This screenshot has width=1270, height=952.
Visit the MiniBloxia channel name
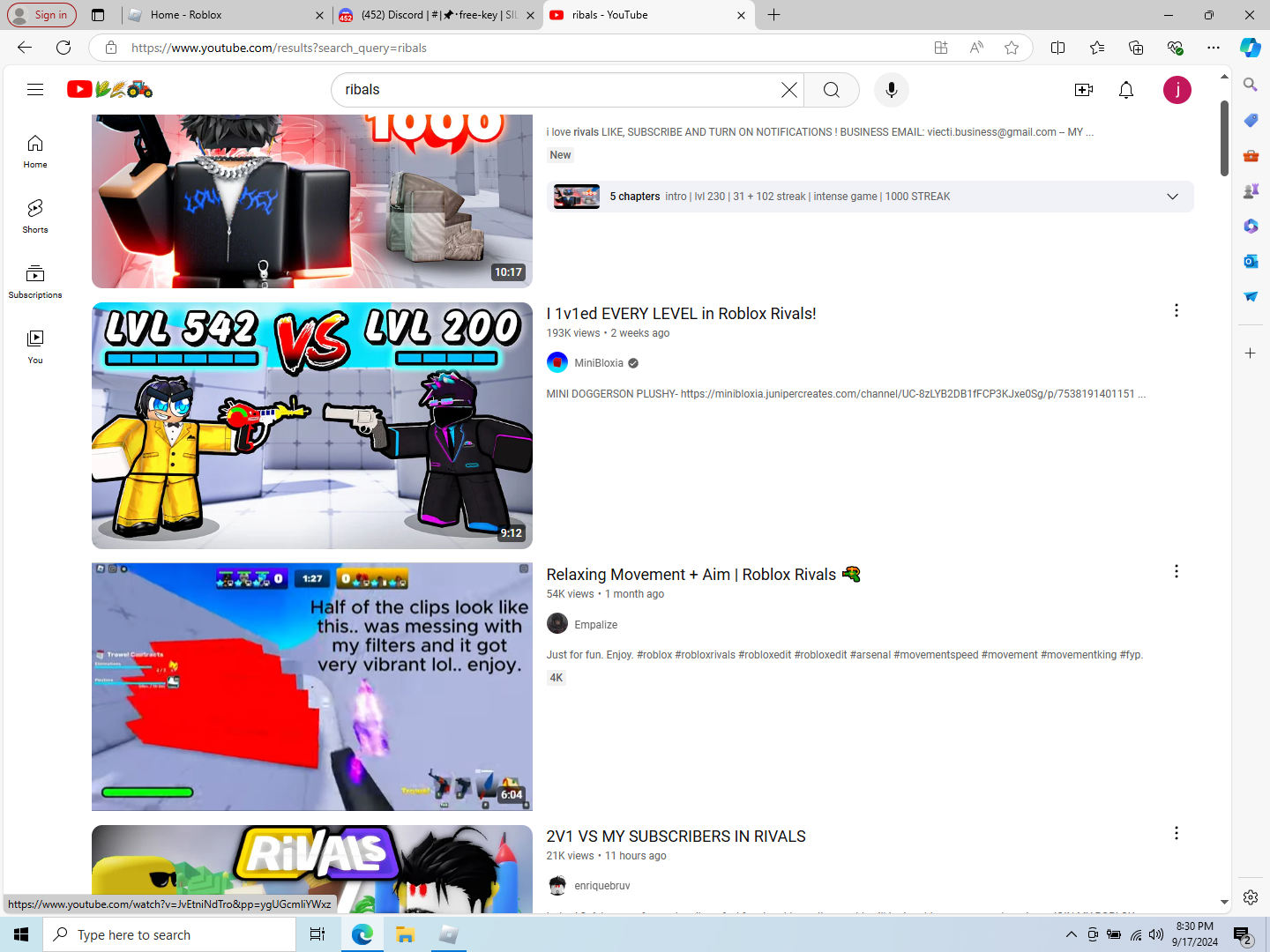(x=599, y=362)
